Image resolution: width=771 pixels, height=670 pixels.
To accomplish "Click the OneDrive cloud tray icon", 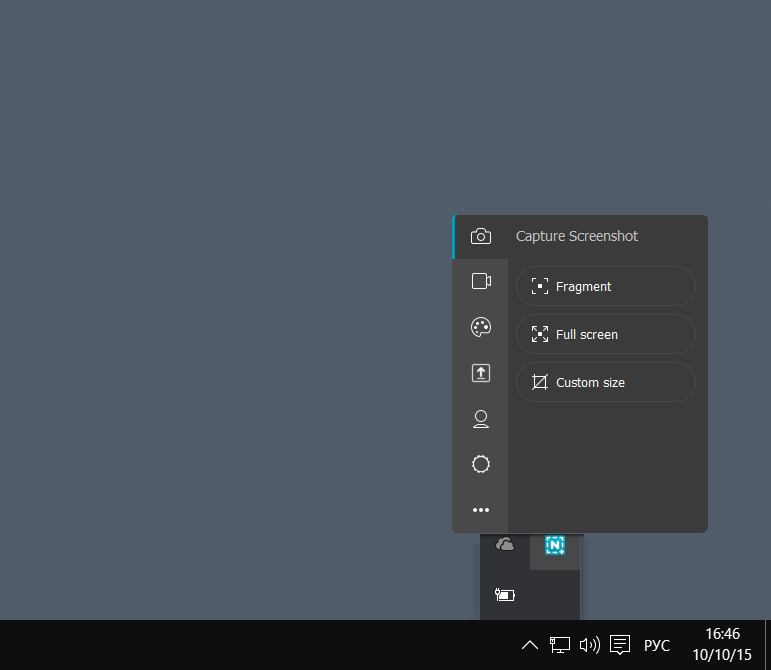I will (x=505, y=545).
